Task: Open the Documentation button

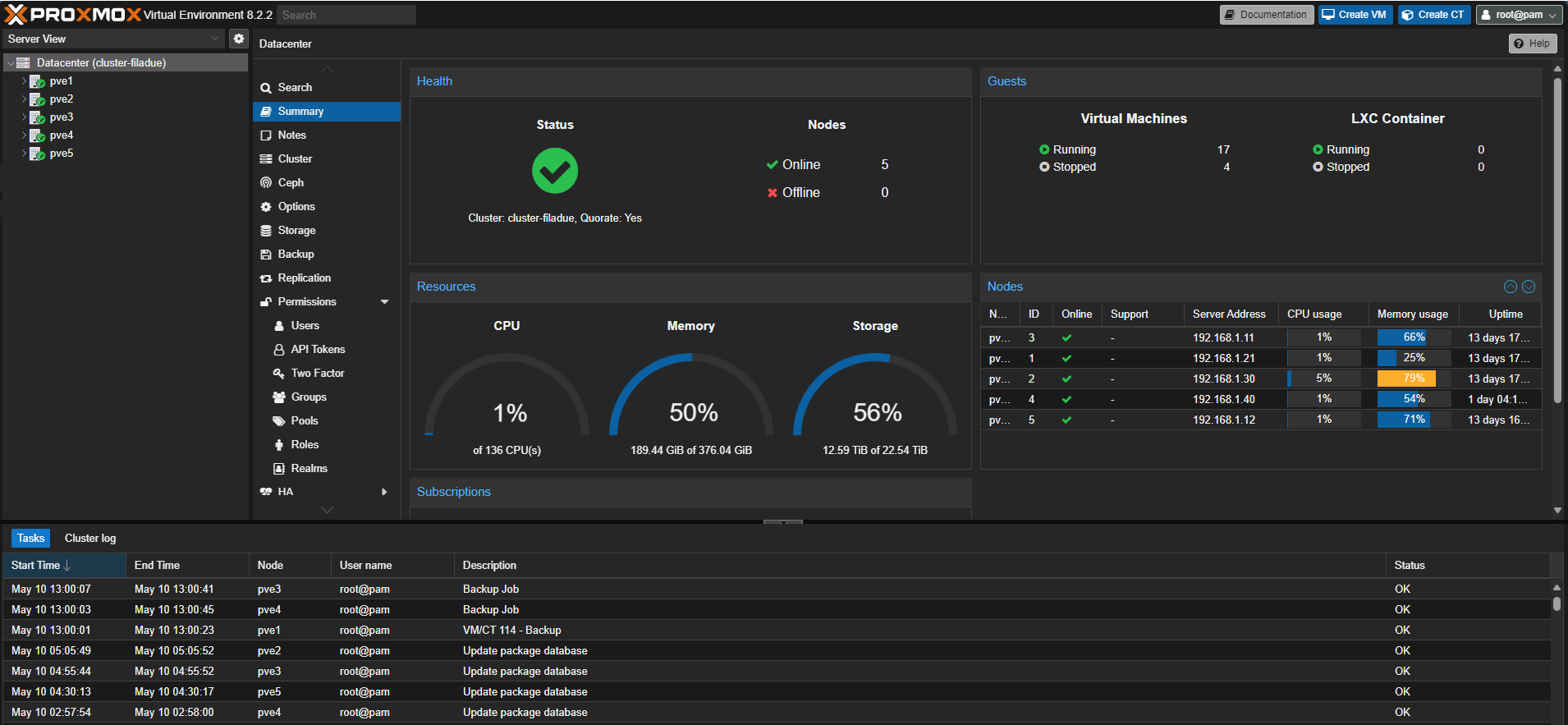Action: [1266, 15]
